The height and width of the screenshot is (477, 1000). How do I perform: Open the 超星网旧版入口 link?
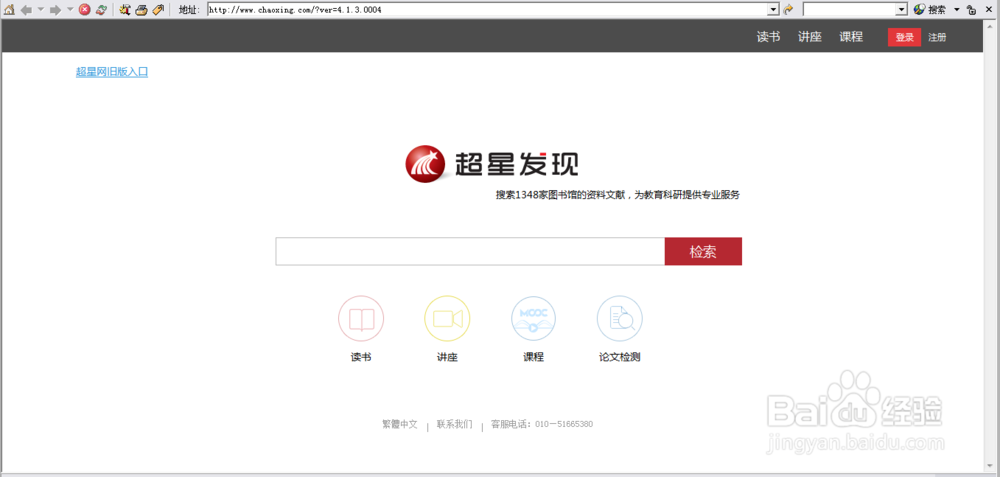[112, 72]
